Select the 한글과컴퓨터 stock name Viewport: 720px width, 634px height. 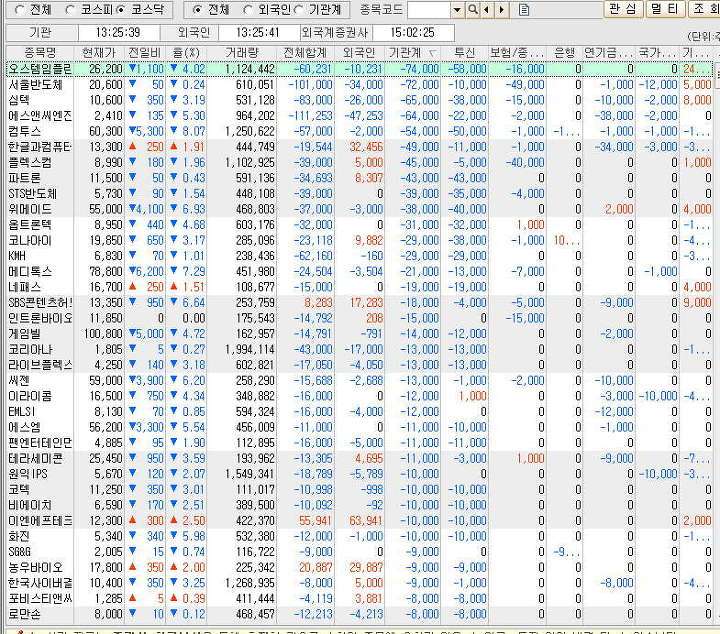tap(40, 147)
